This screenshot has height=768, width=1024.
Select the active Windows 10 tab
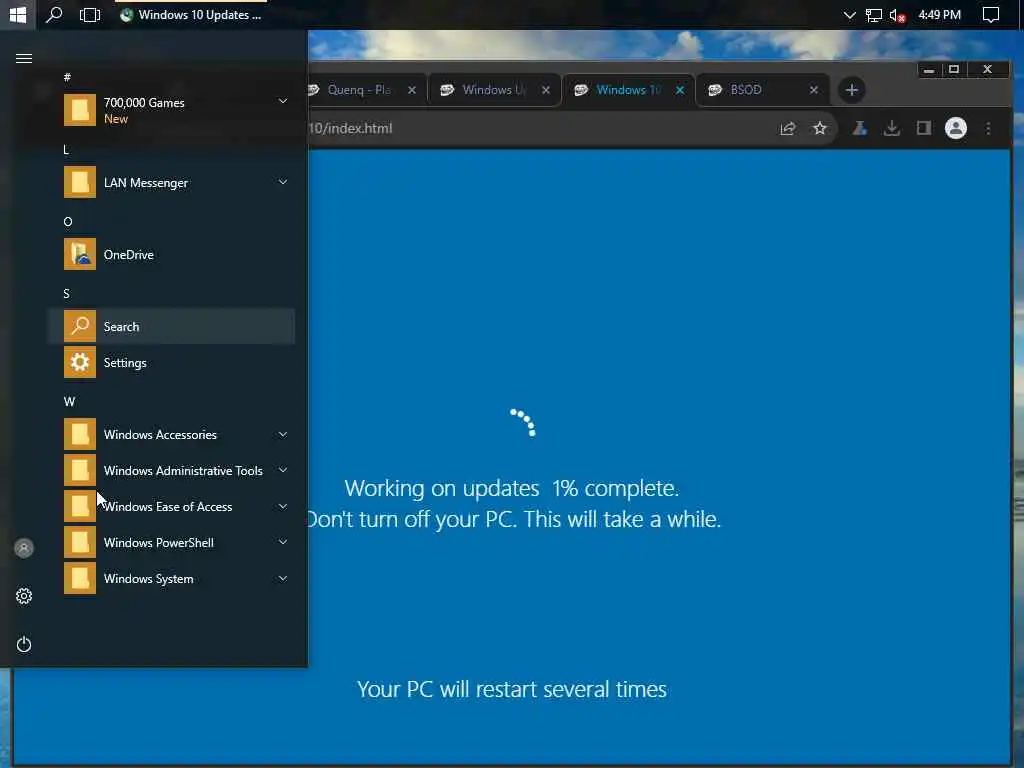(627, 89)
